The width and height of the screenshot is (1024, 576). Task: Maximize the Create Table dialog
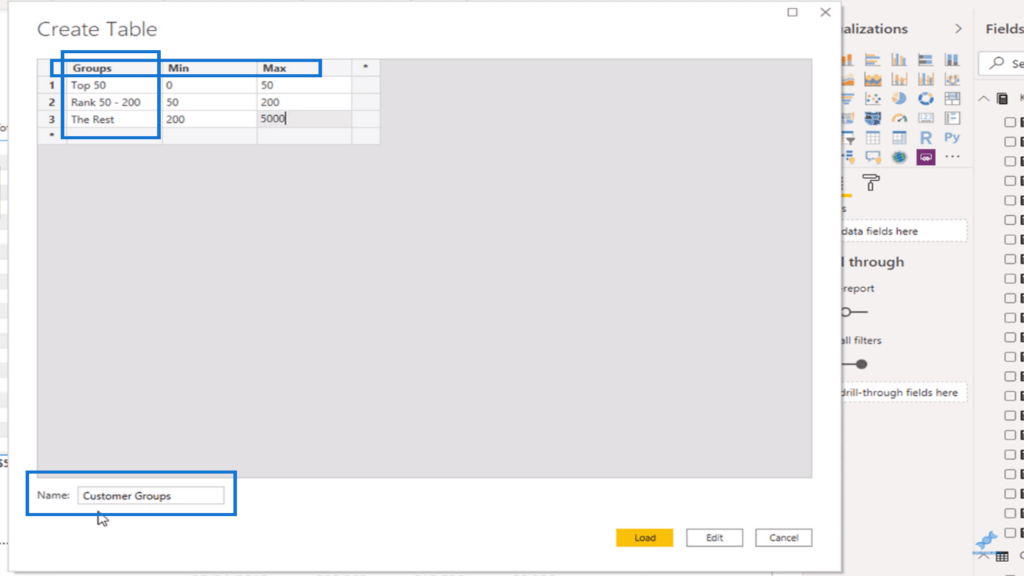point(792,12)
